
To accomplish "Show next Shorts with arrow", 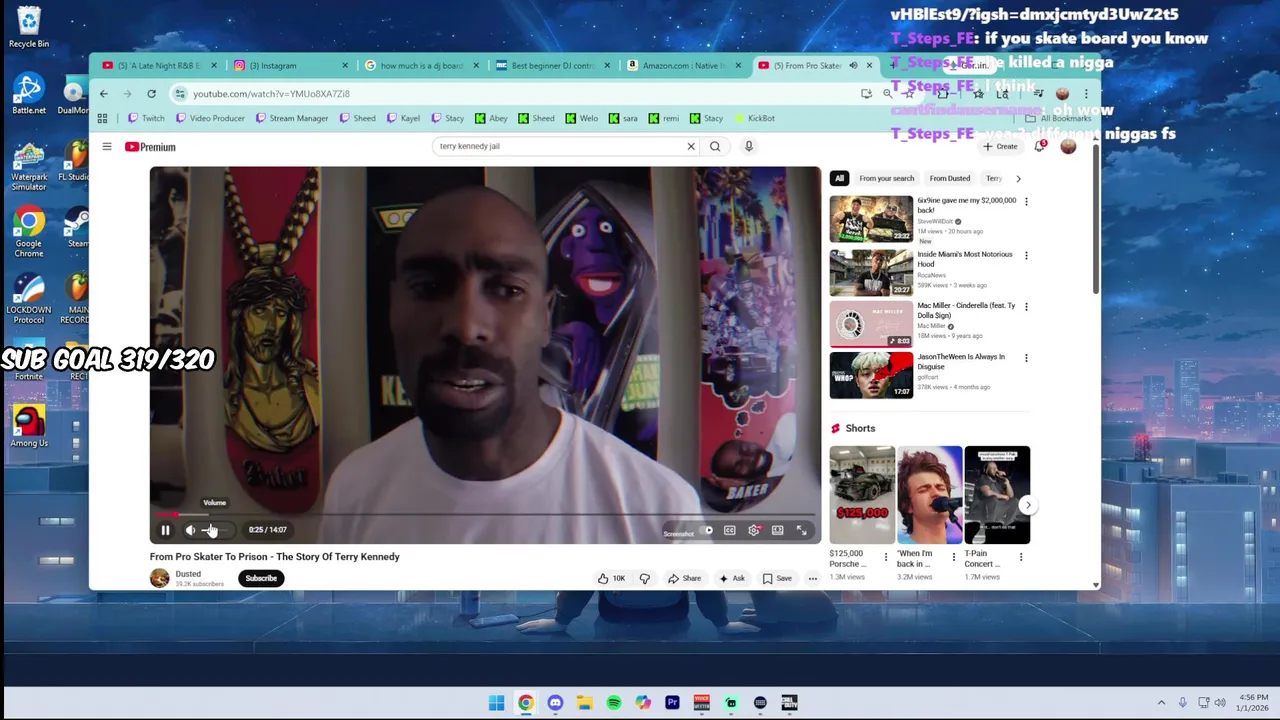I will click(x=1027, y=505).
